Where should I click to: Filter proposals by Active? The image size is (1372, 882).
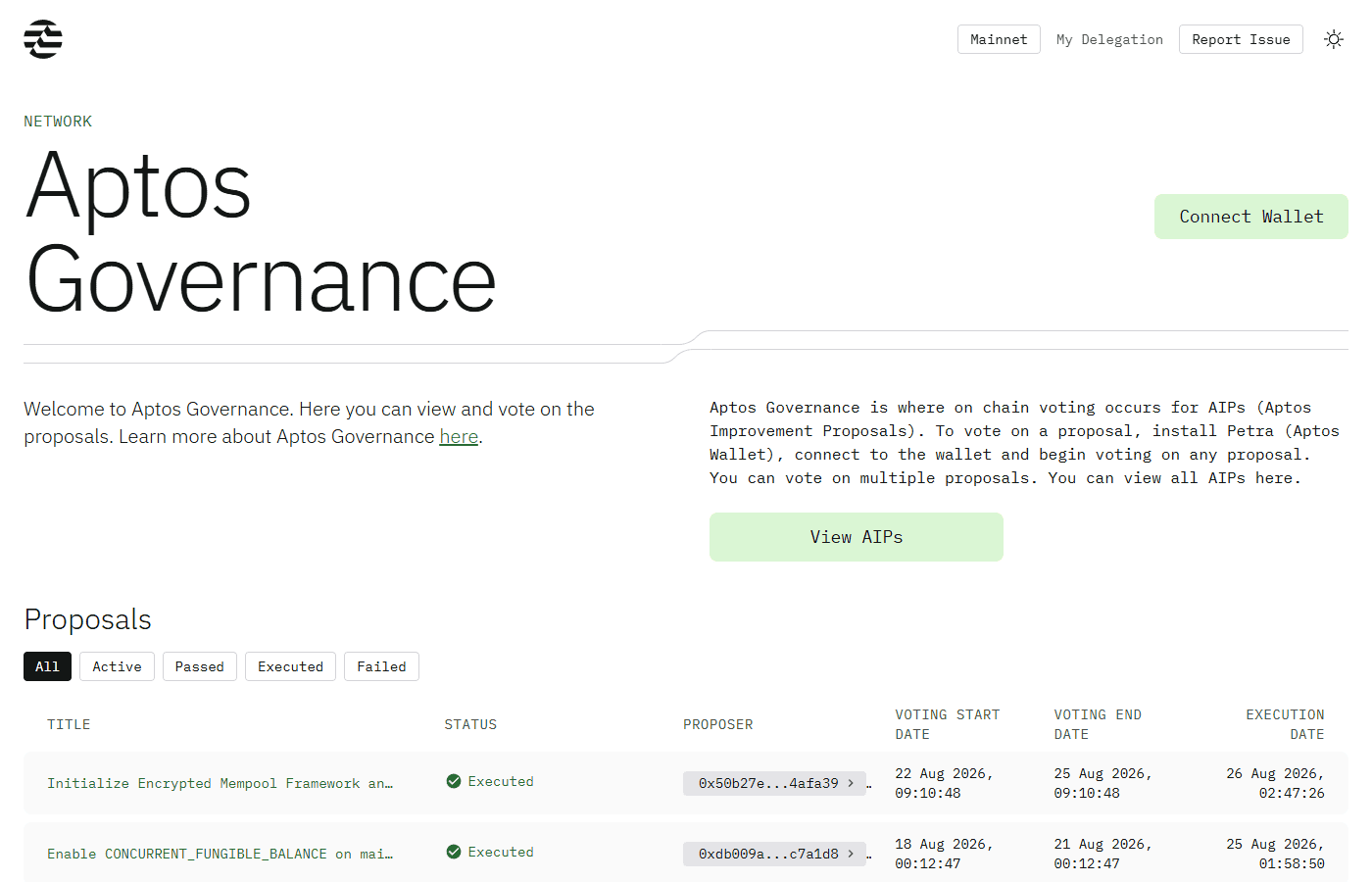(117, 666)
